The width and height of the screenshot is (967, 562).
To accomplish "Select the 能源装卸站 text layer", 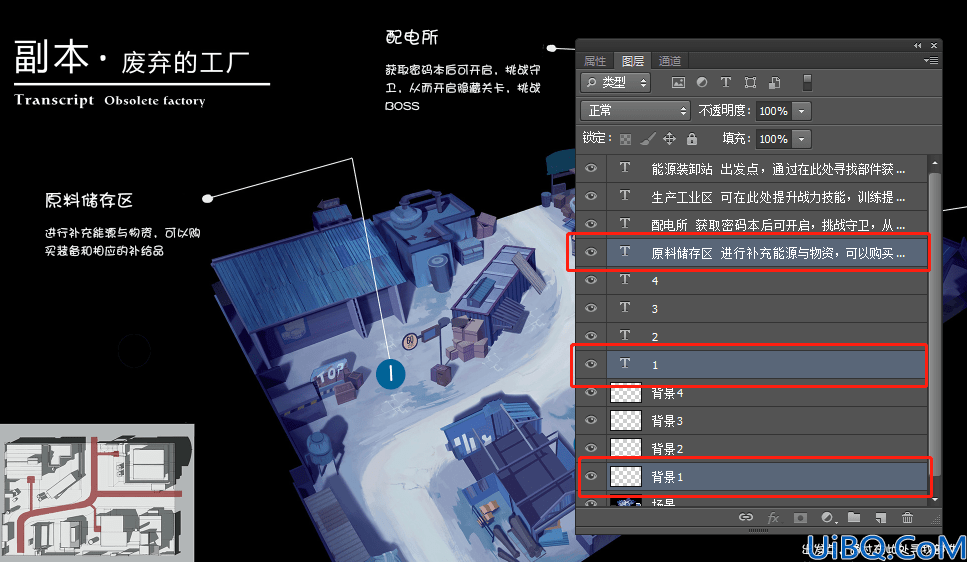I will pos(767,168).
